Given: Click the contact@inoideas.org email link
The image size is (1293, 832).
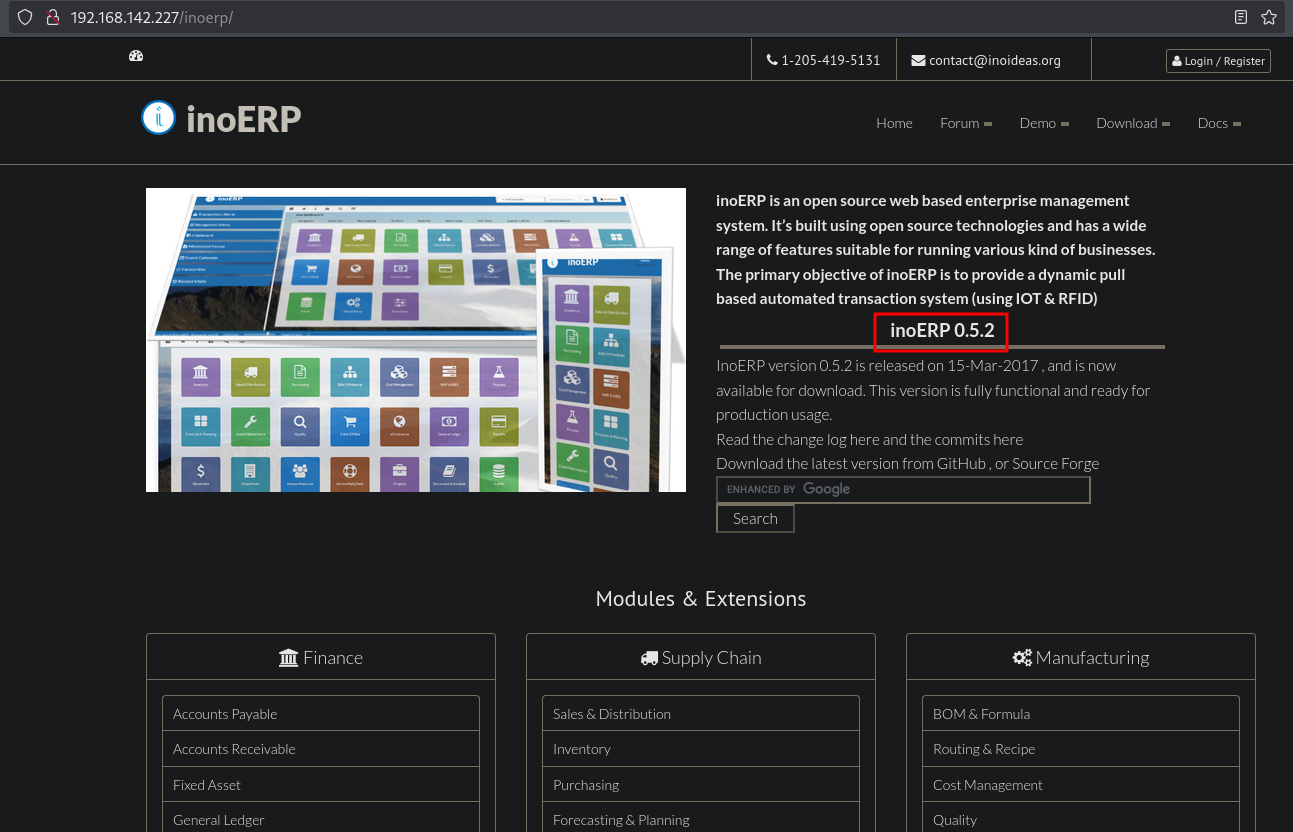Looking at the screenshot, I should pyautogui.click(x=986, y=60).
